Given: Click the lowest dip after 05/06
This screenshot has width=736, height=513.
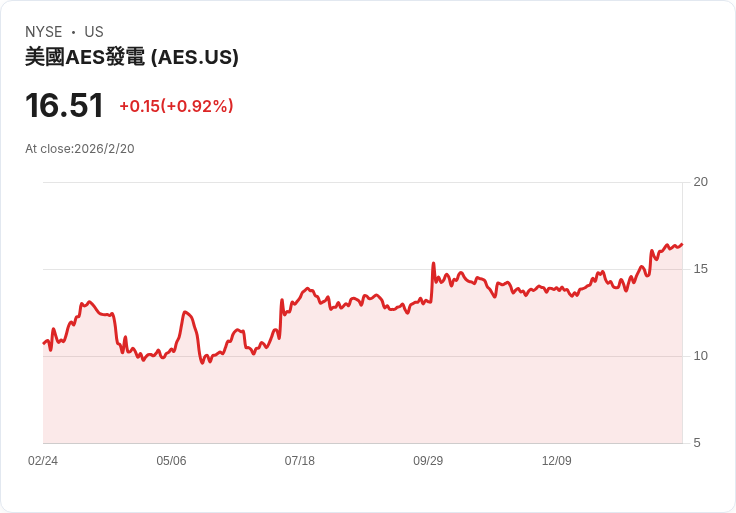Looking at the screenshot, I should (202, 362).
